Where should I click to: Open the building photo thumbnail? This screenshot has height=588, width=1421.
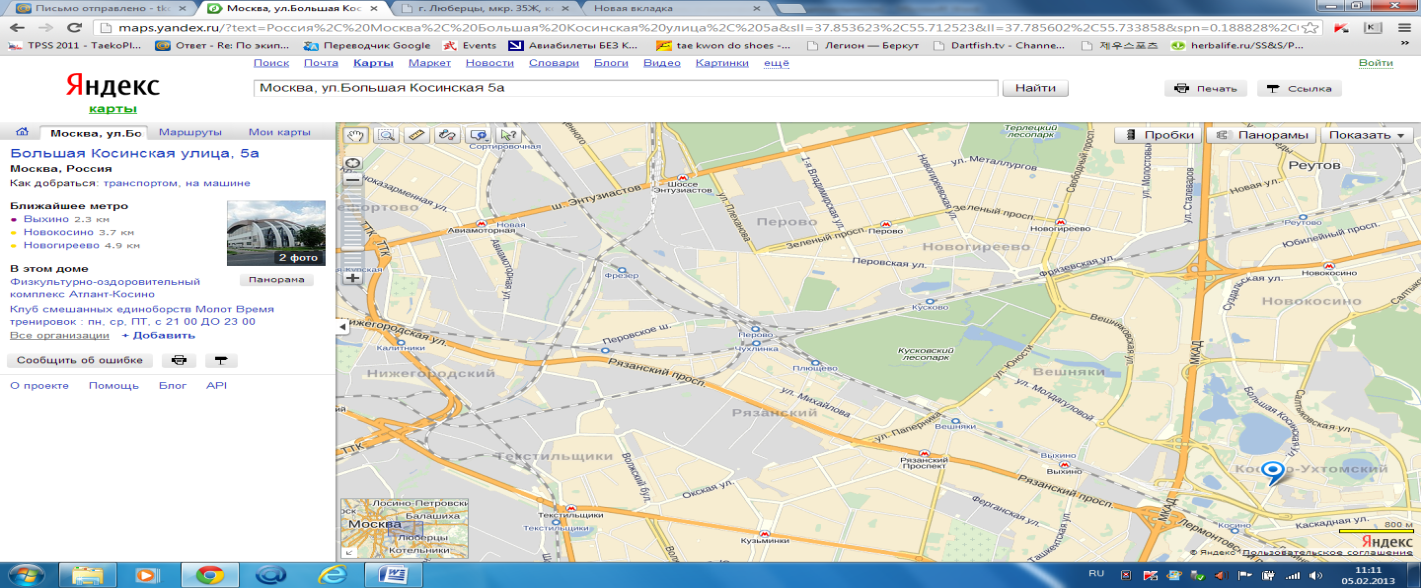[275, 234]
